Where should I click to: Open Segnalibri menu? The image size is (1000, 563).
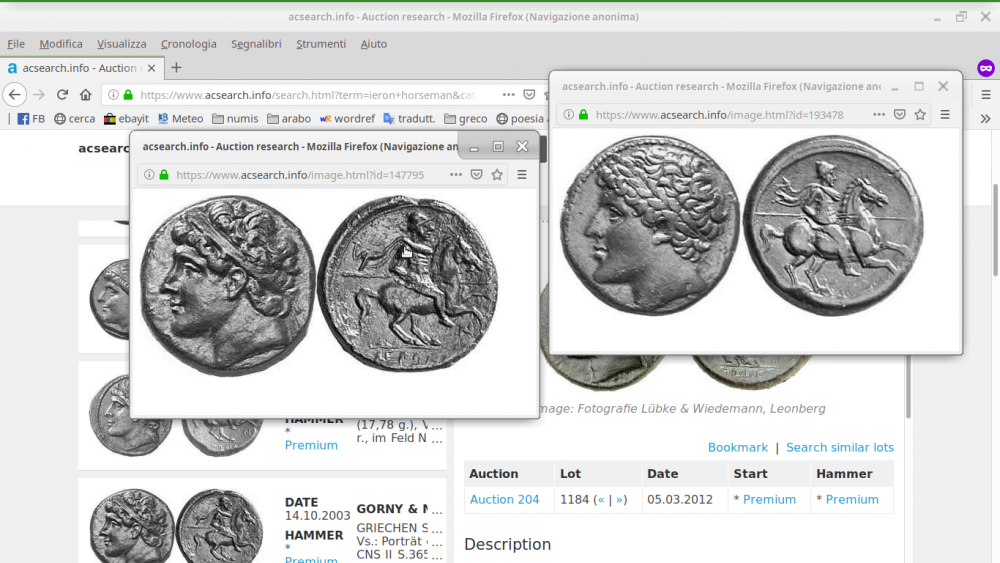[x=256, y=44]
